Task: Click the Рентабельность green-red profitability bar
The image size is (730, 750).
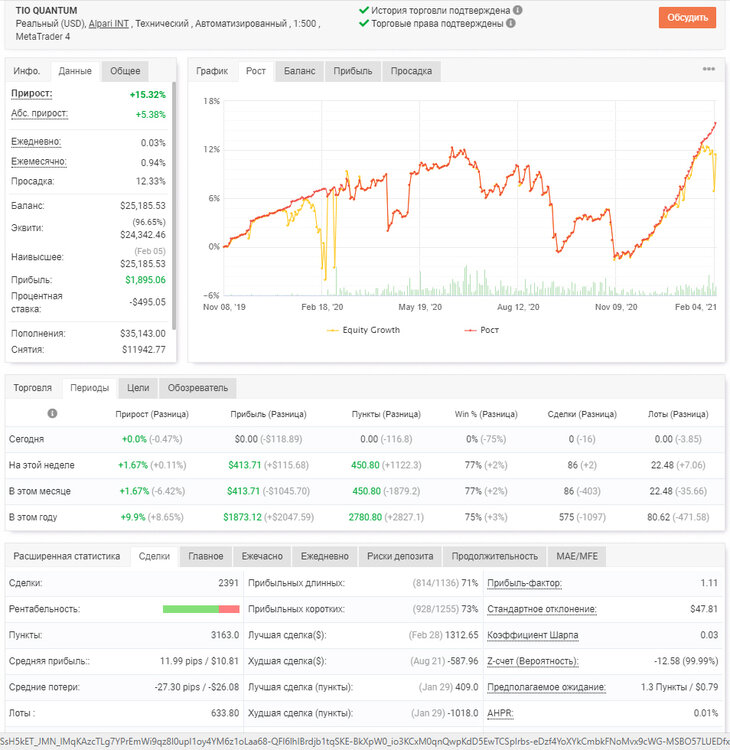Action: pos(201,609)
